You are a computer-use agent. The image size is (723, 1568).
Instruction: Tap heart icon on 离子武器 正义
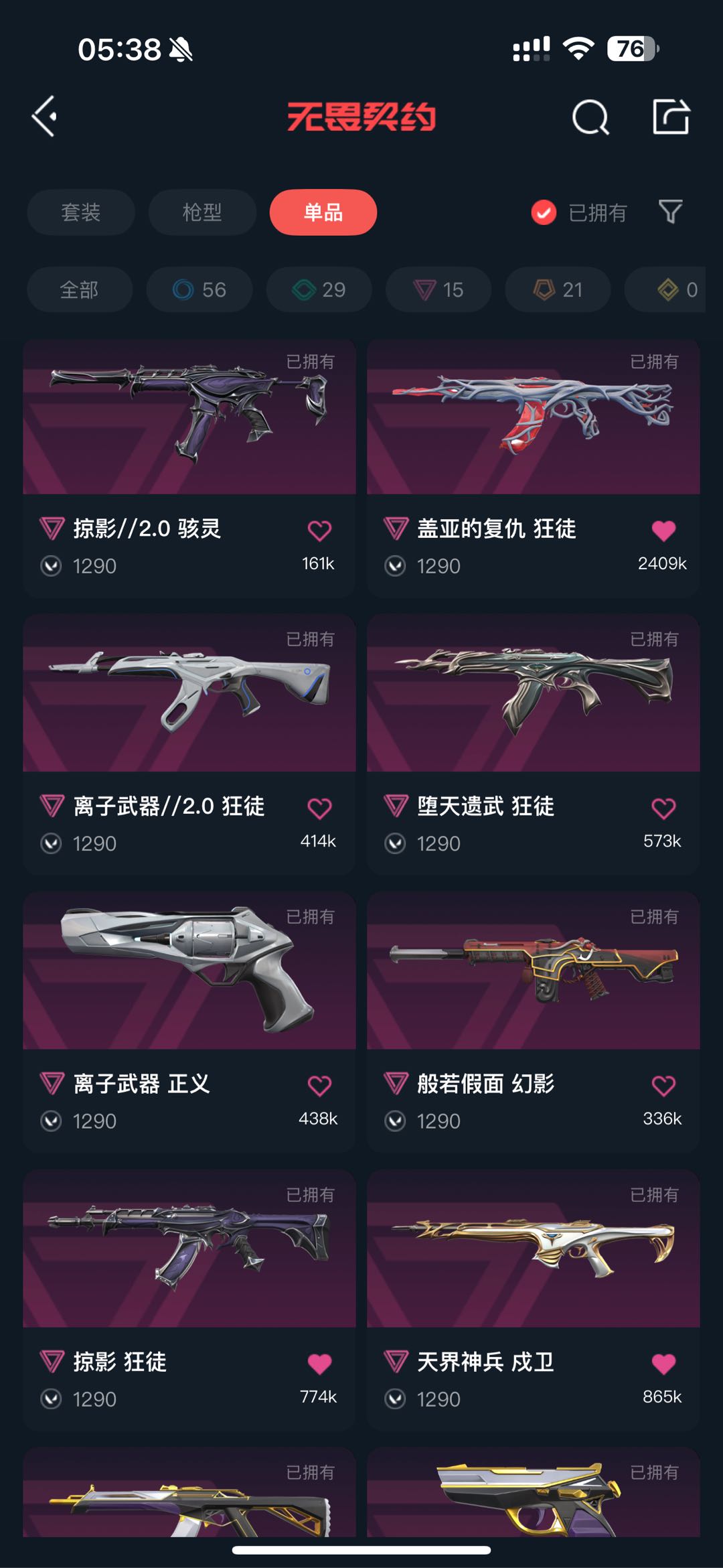(x=319, y=1085)
